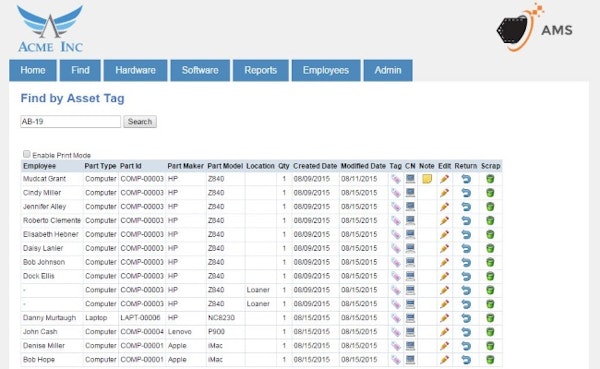Select the employee name Mudcat Grant
The image size is (600, 369).
coord(44,179)
